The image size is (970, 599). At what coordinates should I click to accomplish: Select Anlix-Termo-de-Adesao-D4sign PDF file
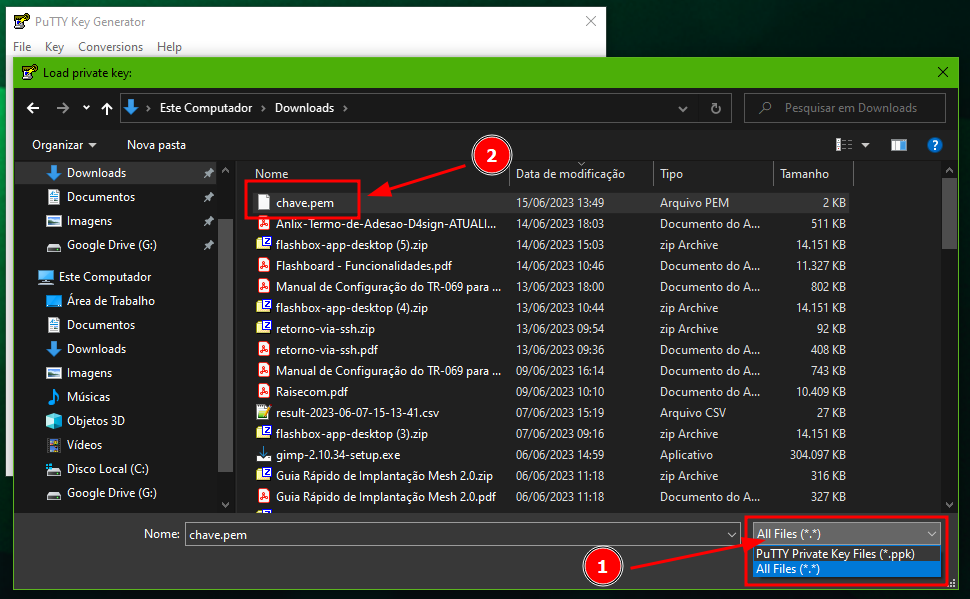pyautogui.click(x=385, y=224)
